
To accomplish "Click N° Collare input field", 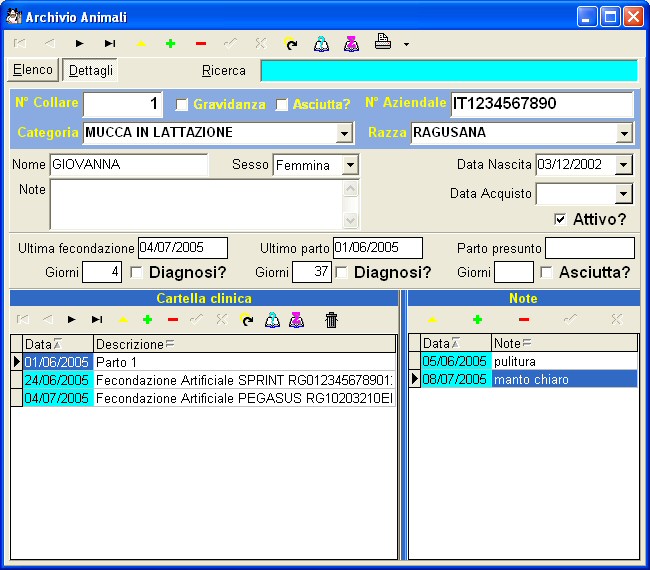I will click(123, 104).
